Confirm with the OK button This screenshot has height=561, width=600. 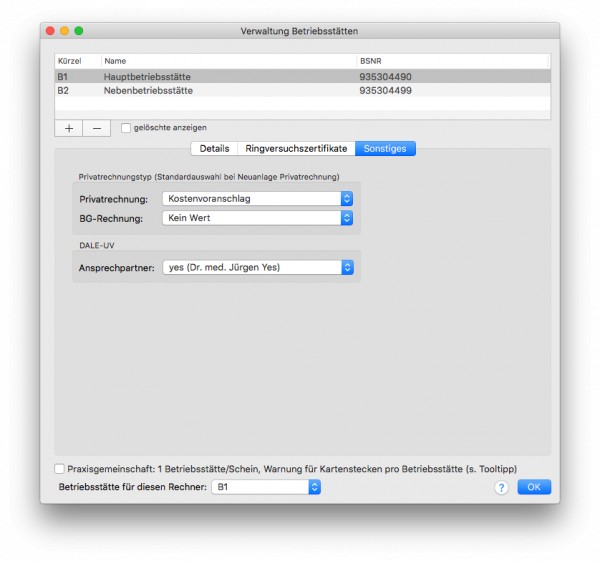tap(534, 487)
